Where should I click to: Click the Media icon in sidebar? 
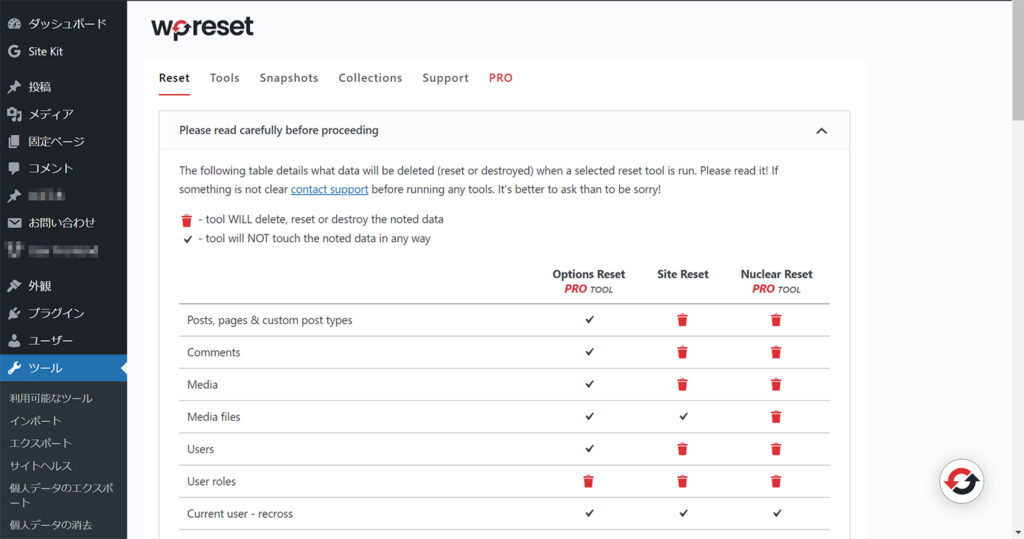(x=14, y=114)
